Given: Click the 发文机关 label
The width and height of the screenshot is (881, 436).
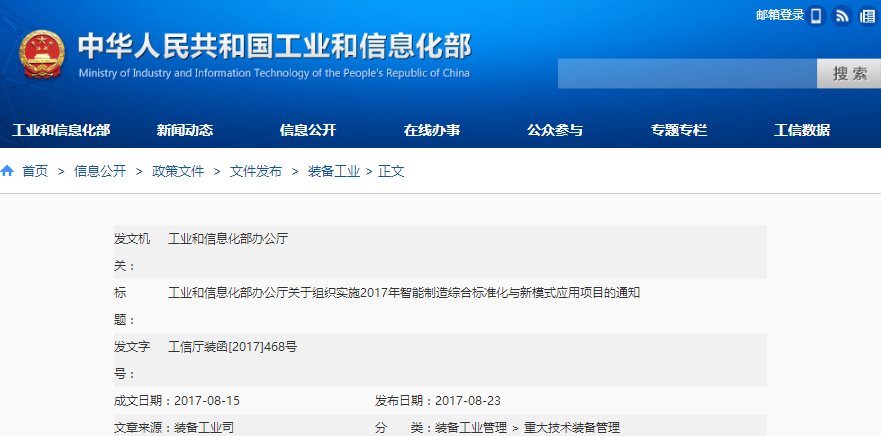Looking at the screenshot, I should coord(132,252).
